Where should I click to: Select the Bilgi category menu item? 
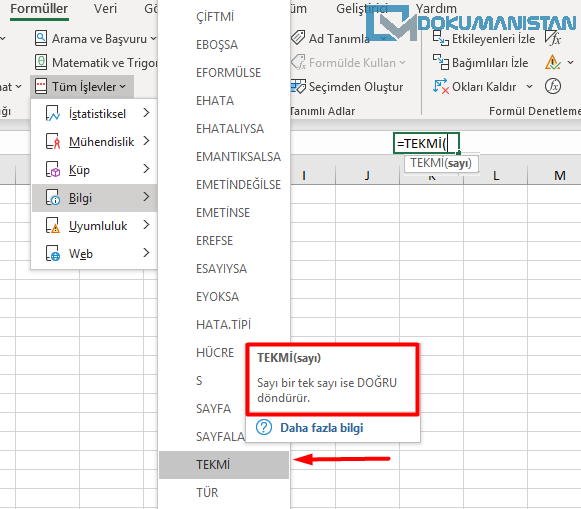95,198
